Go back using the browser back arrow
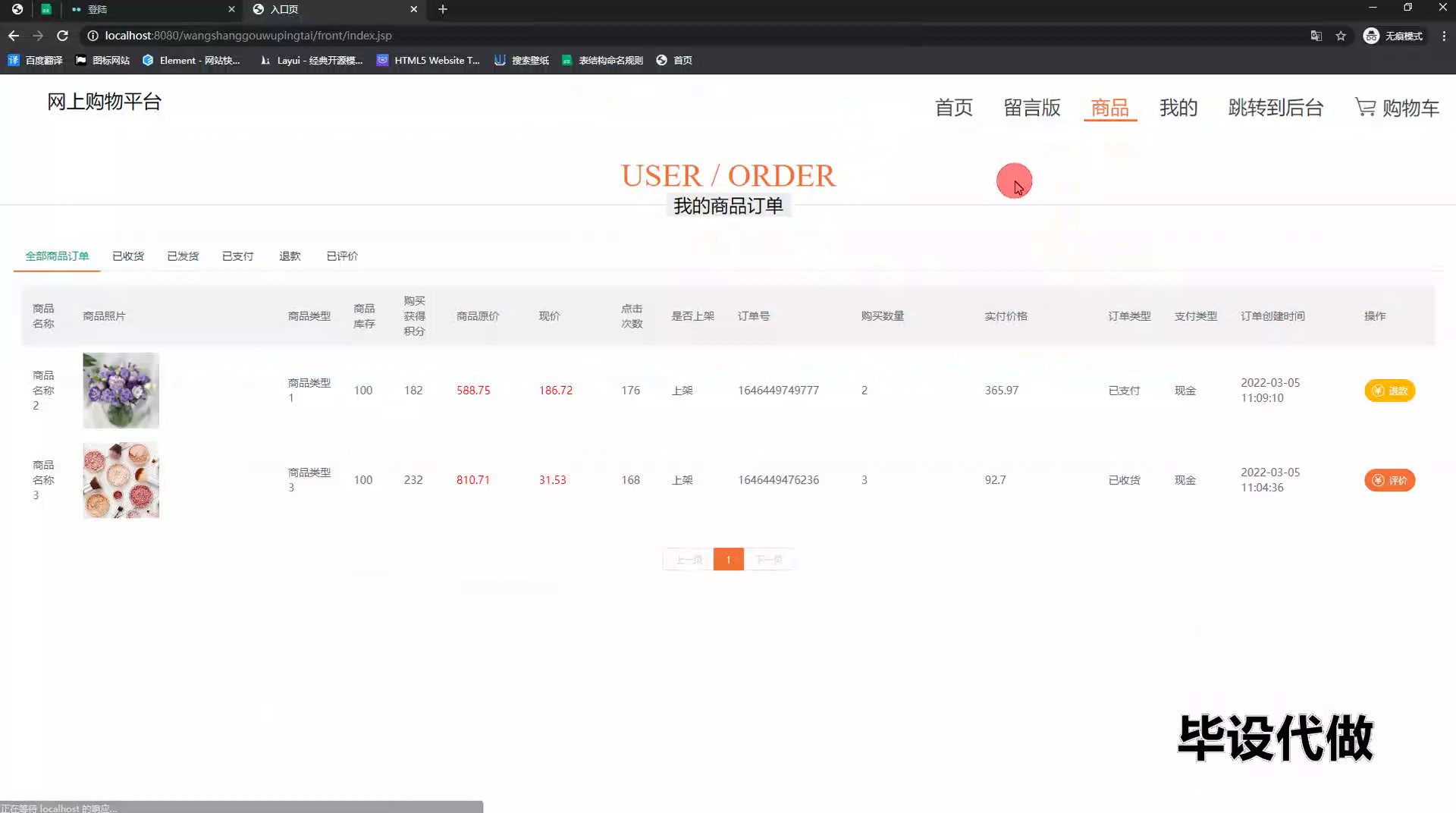 coord(14,36)
